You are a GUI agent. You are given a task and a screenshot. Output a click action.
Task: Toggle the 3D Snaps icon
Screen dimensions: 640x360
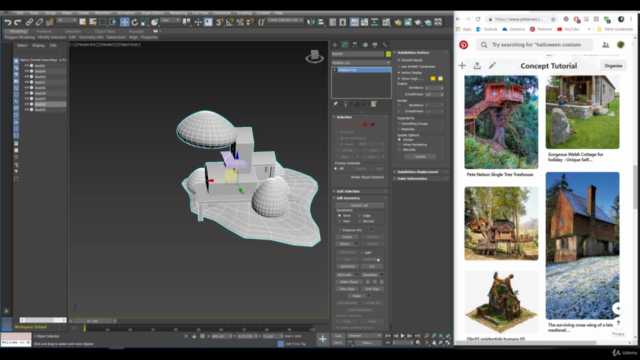tap(220, 22)
